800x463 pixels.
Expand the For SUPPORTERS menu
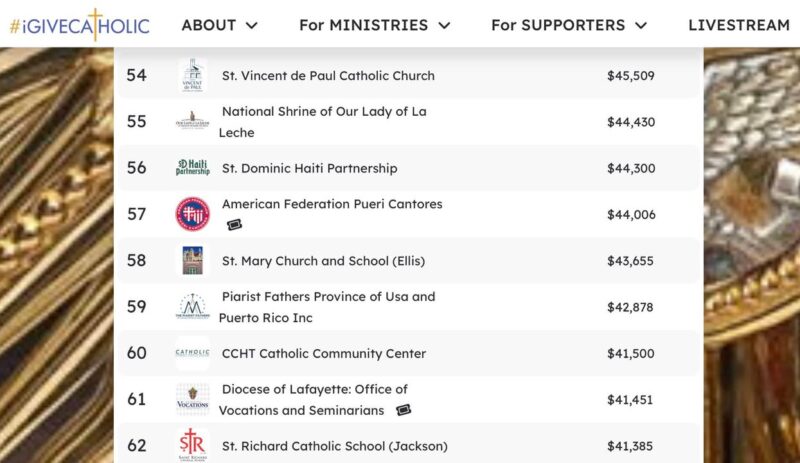click(568, 25)
